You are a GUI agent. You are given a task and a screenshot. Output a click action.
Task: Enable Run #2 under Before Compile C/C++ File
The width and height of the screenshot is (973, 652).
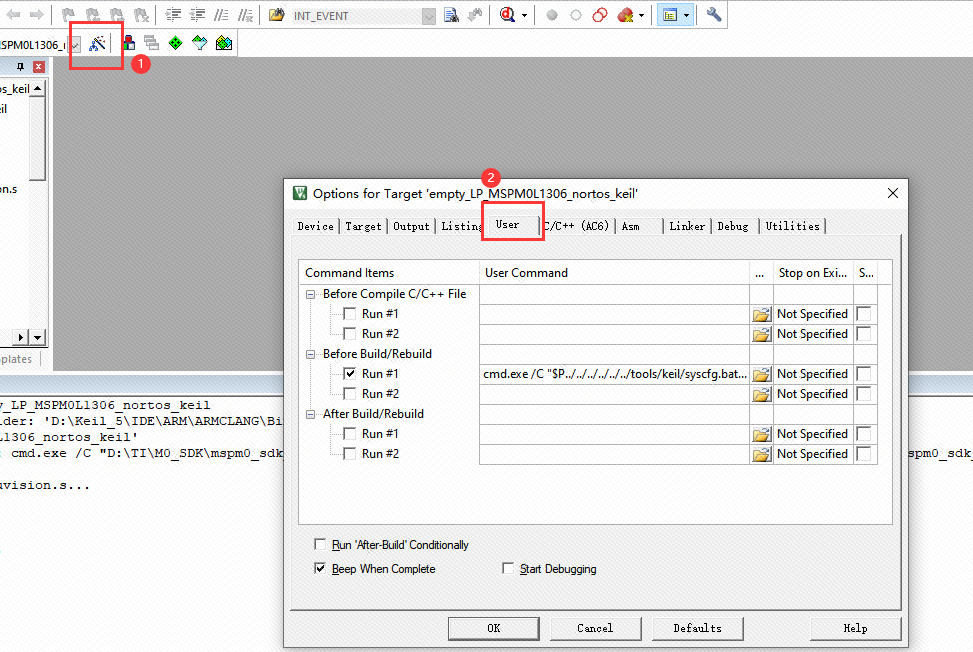(x=350, y=334)
